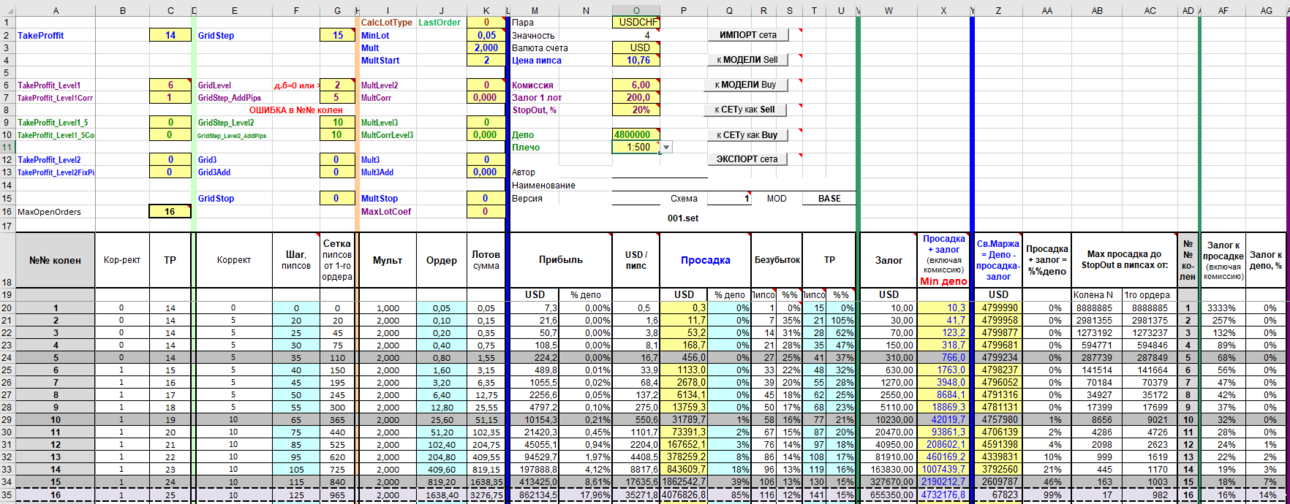Click the Мульт table header

pos(388,260)
